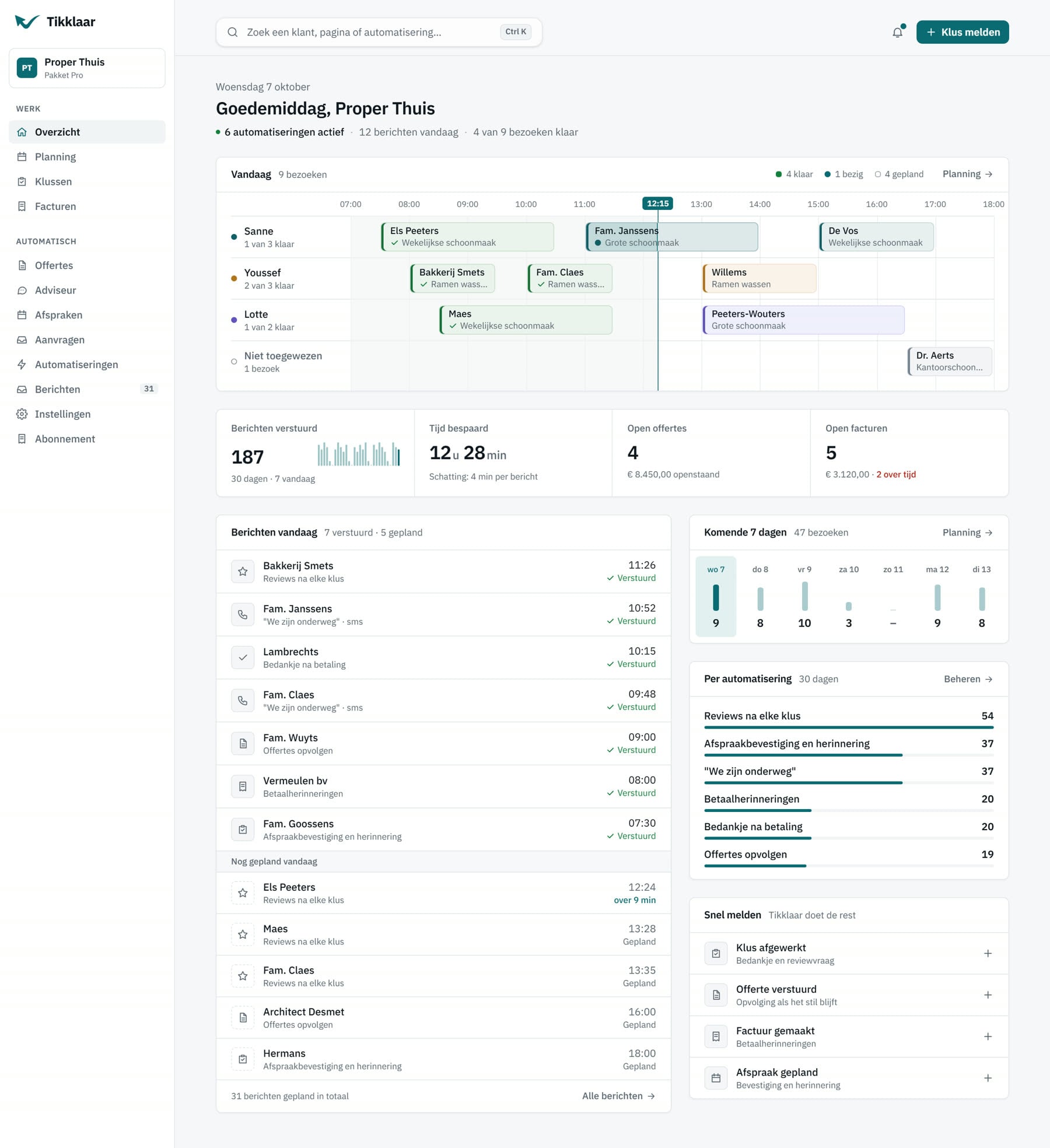Open Berichten in sidebar
The height and width of the screenshot is (1148, 1050).
pyautogui.click(x=87, y=389)
